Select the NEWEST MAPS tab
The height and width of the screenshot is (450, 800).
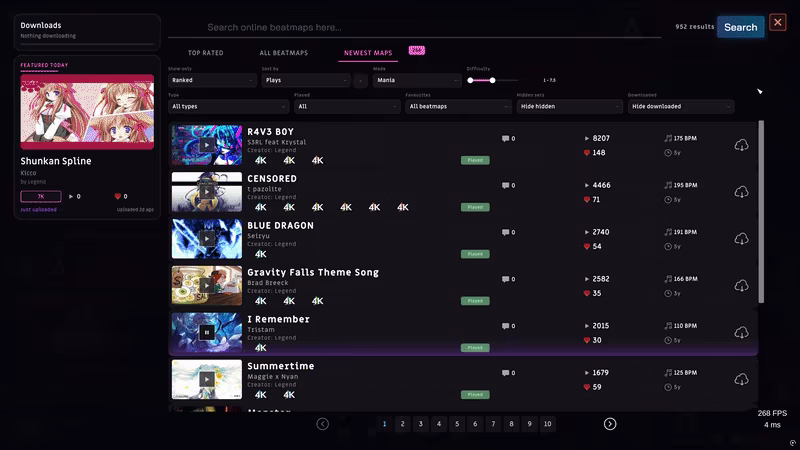tap(368, 53)
